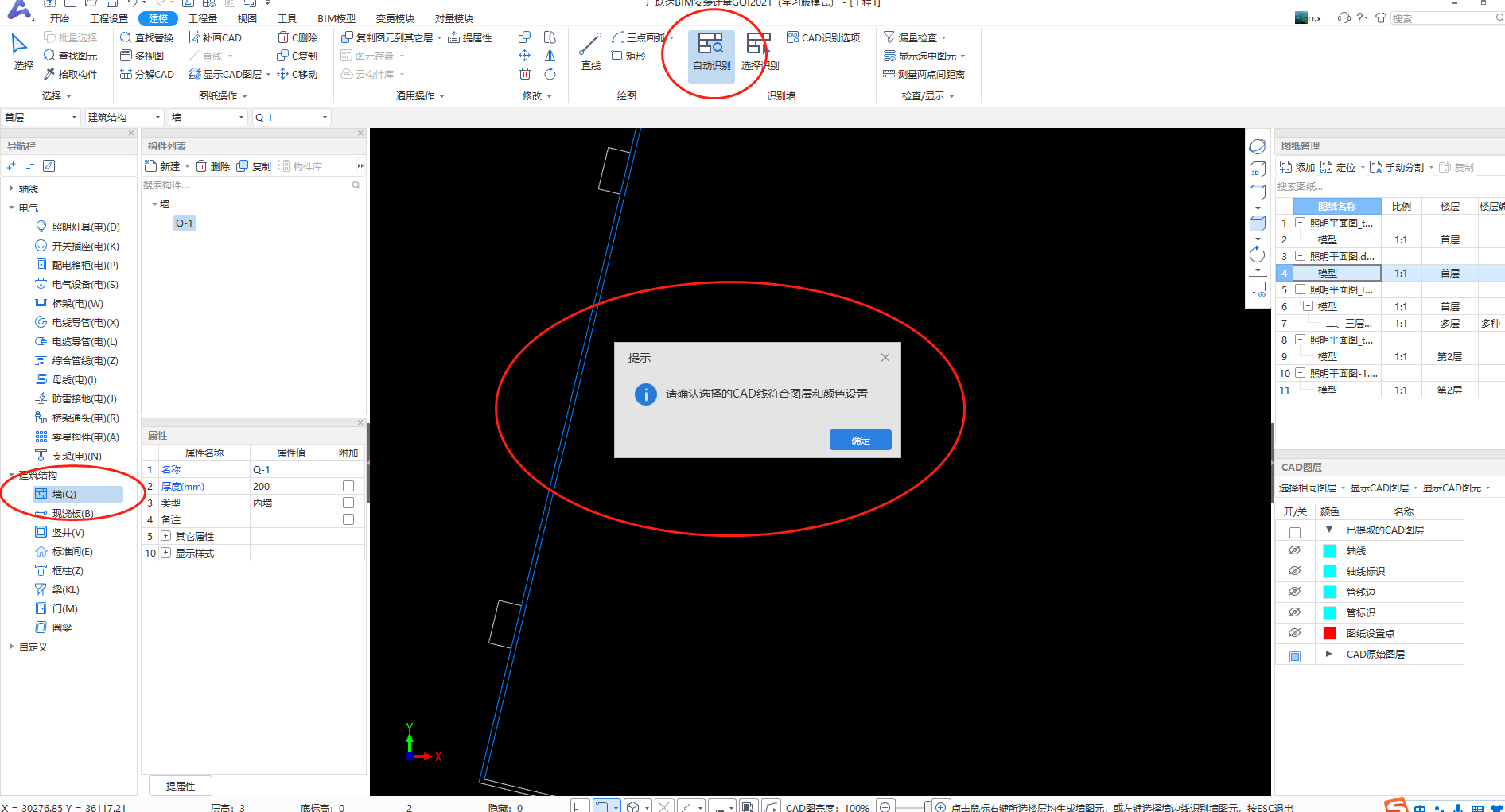Expand CAD原始图层 layer group
This screenshot has width=1505, height=812.
pos(1328,654)
